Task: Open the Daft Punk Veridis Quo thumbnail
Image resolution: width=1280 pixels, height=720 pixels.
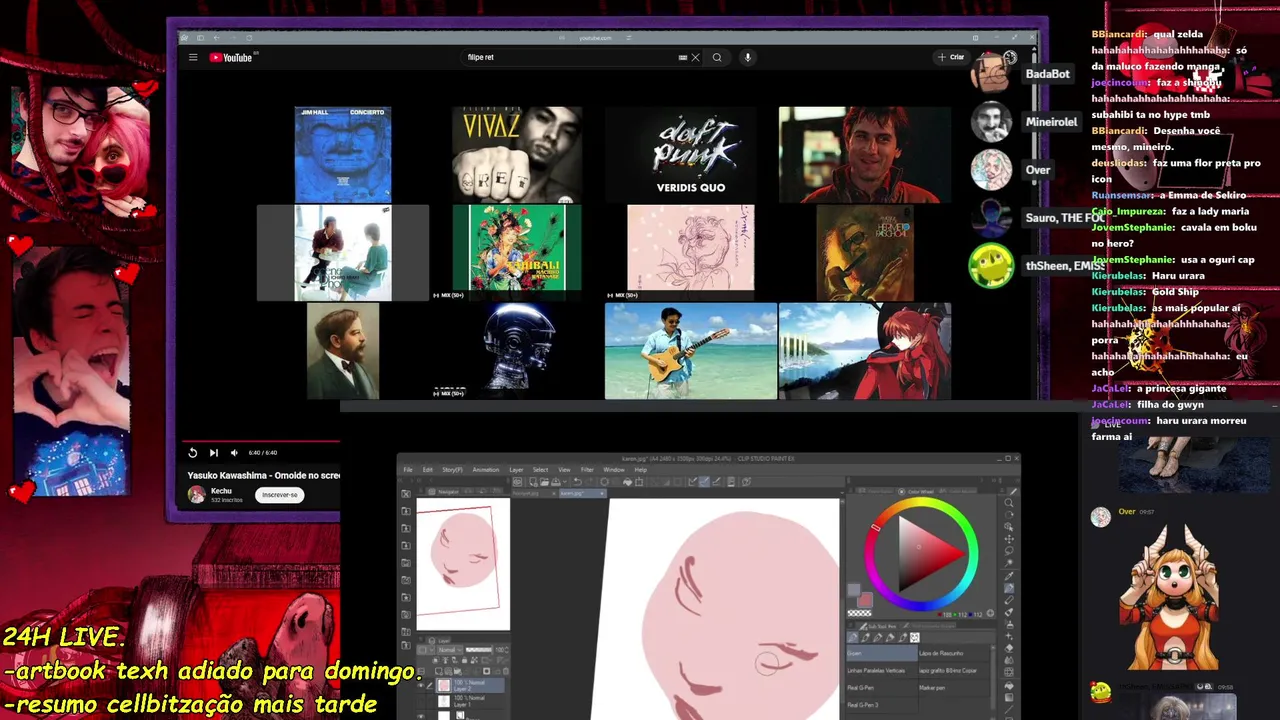Action: (x=690, y=155)
